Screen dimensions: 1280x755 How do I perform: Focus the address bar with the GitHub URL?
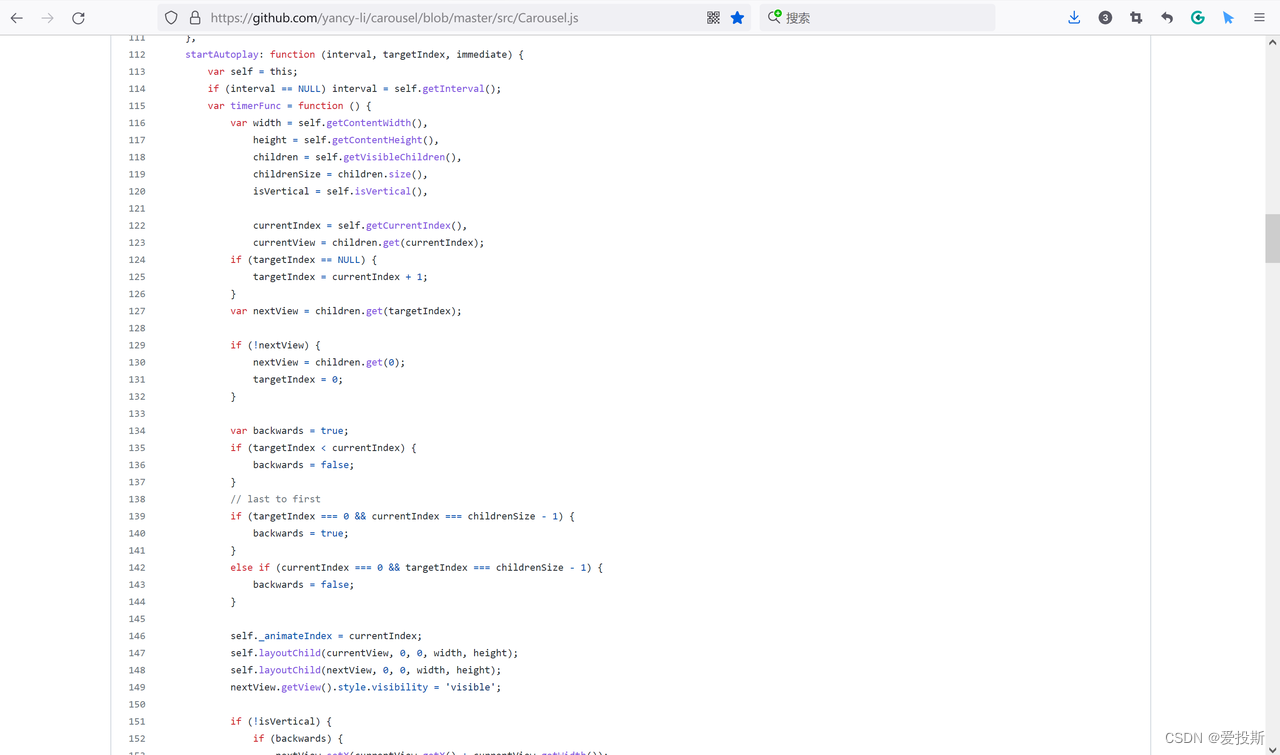[455, 18]
